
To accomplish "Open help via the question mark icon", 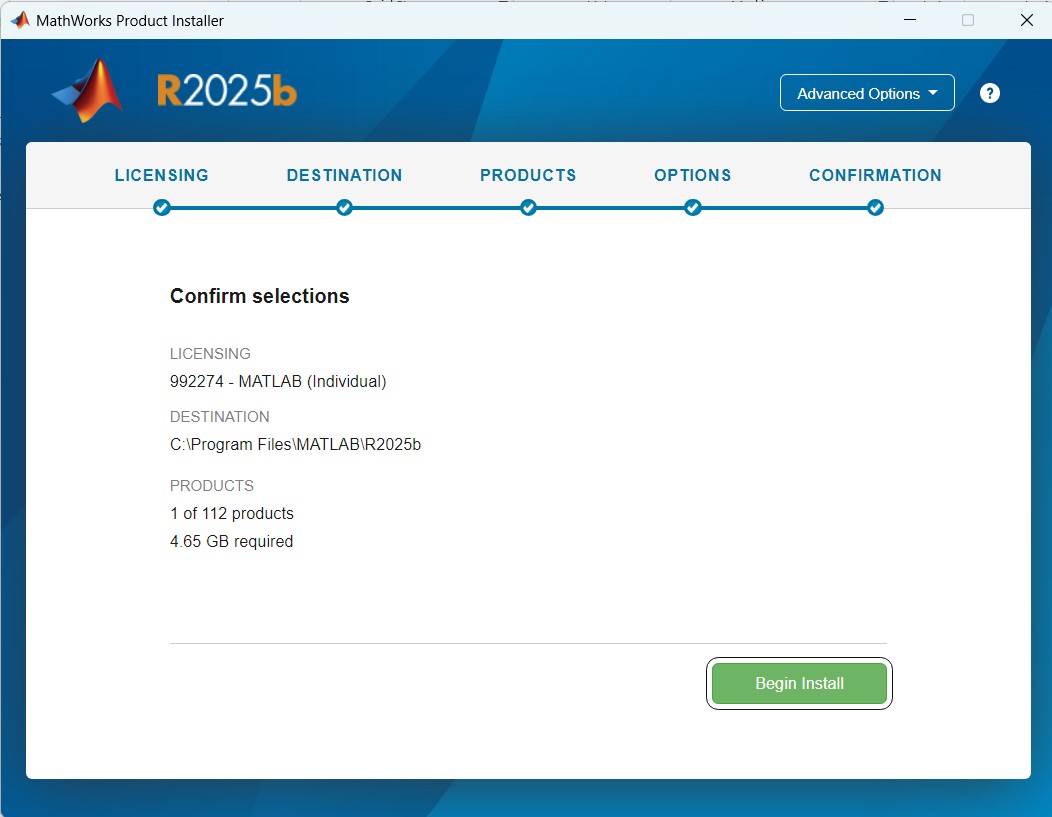I will [989, 93].
